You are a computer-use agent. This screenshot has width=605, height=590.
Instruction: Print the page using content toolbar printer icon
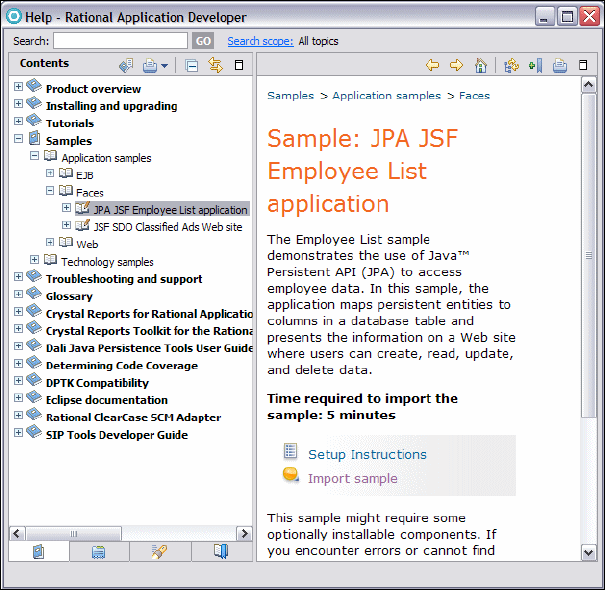point(559,65)
